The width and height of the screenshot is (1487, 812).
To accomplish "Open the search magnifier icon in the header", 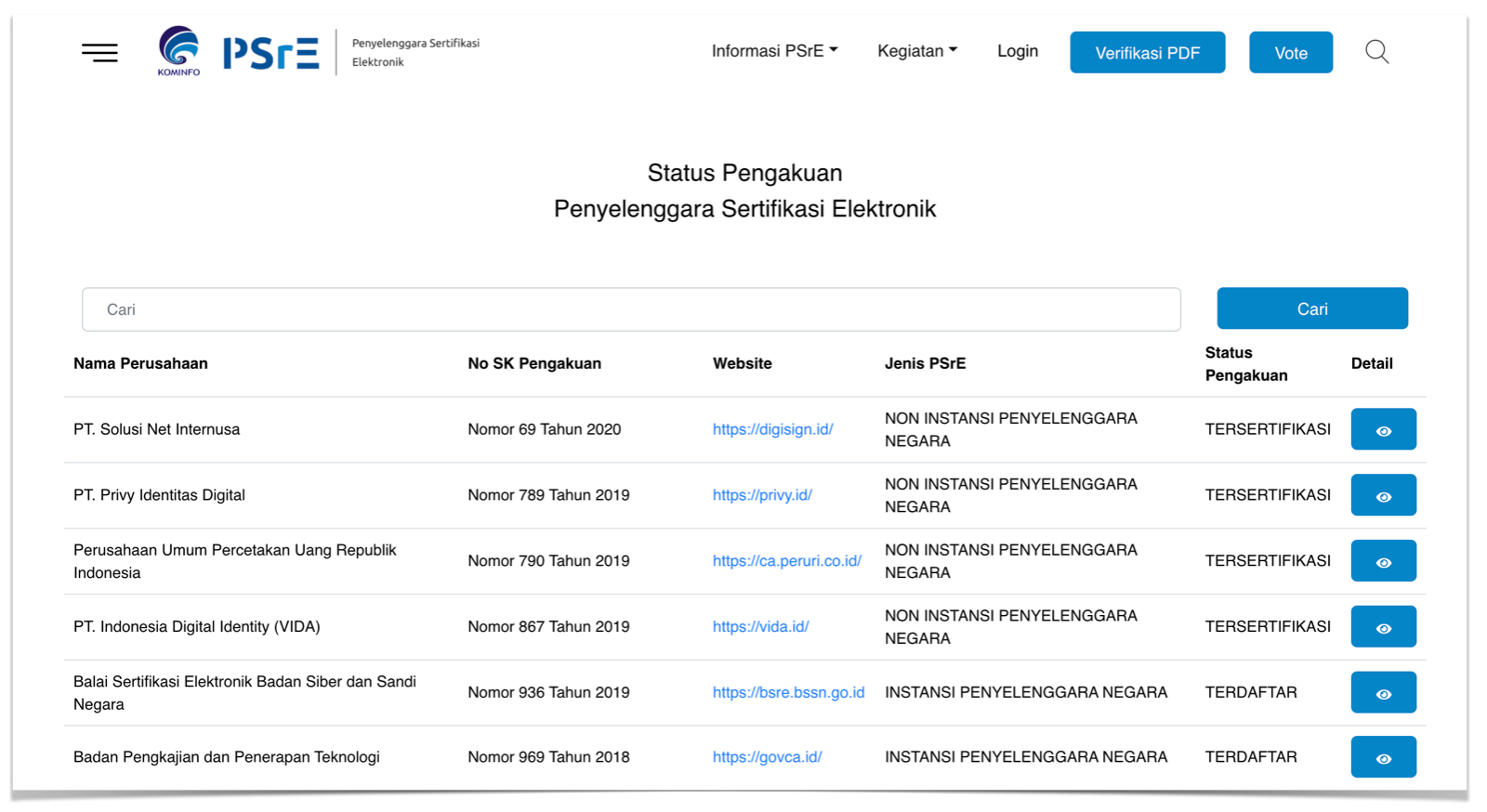I will point(1376,52).
